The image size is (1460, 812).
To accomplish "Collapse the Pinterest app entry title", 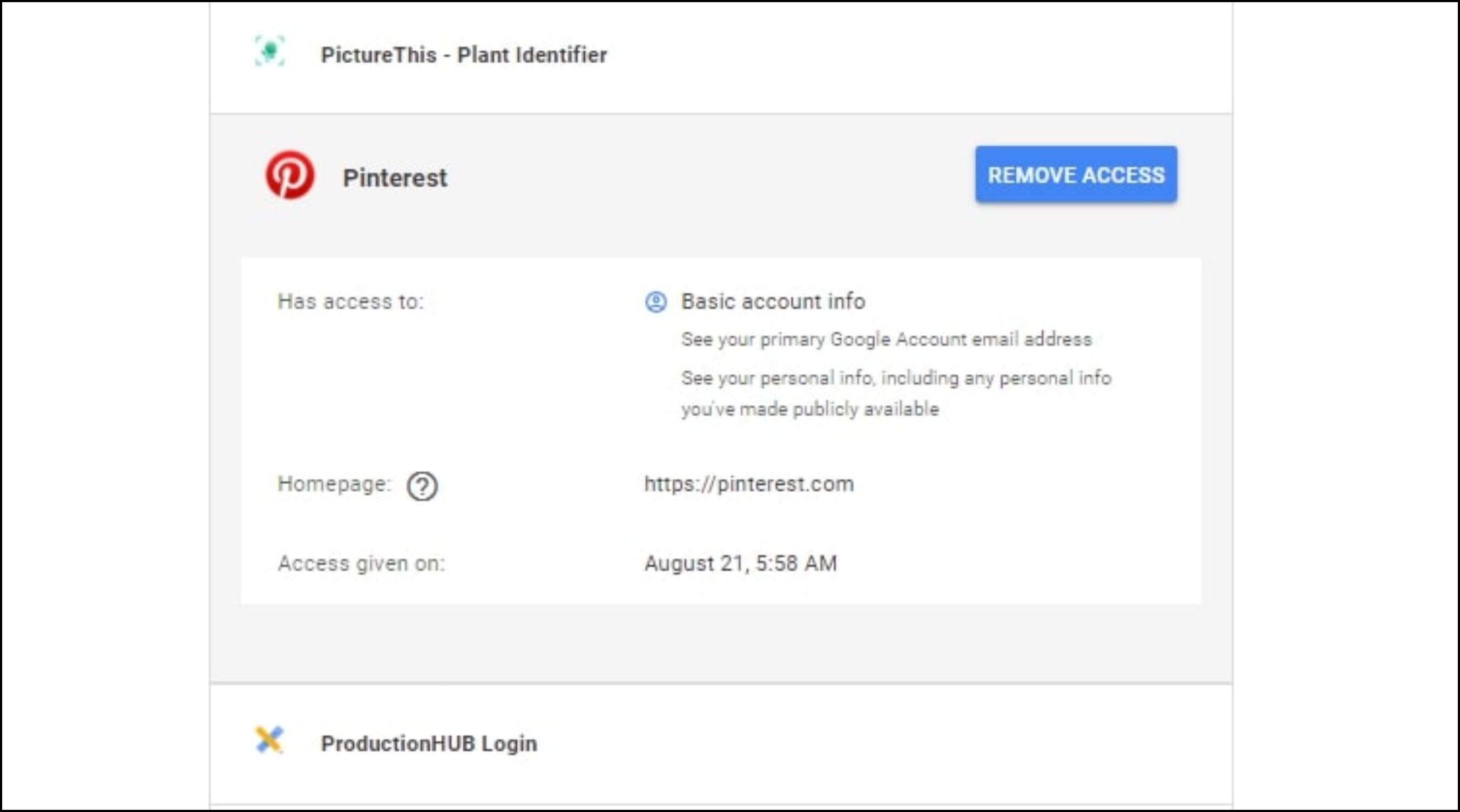I will point(395,178).
